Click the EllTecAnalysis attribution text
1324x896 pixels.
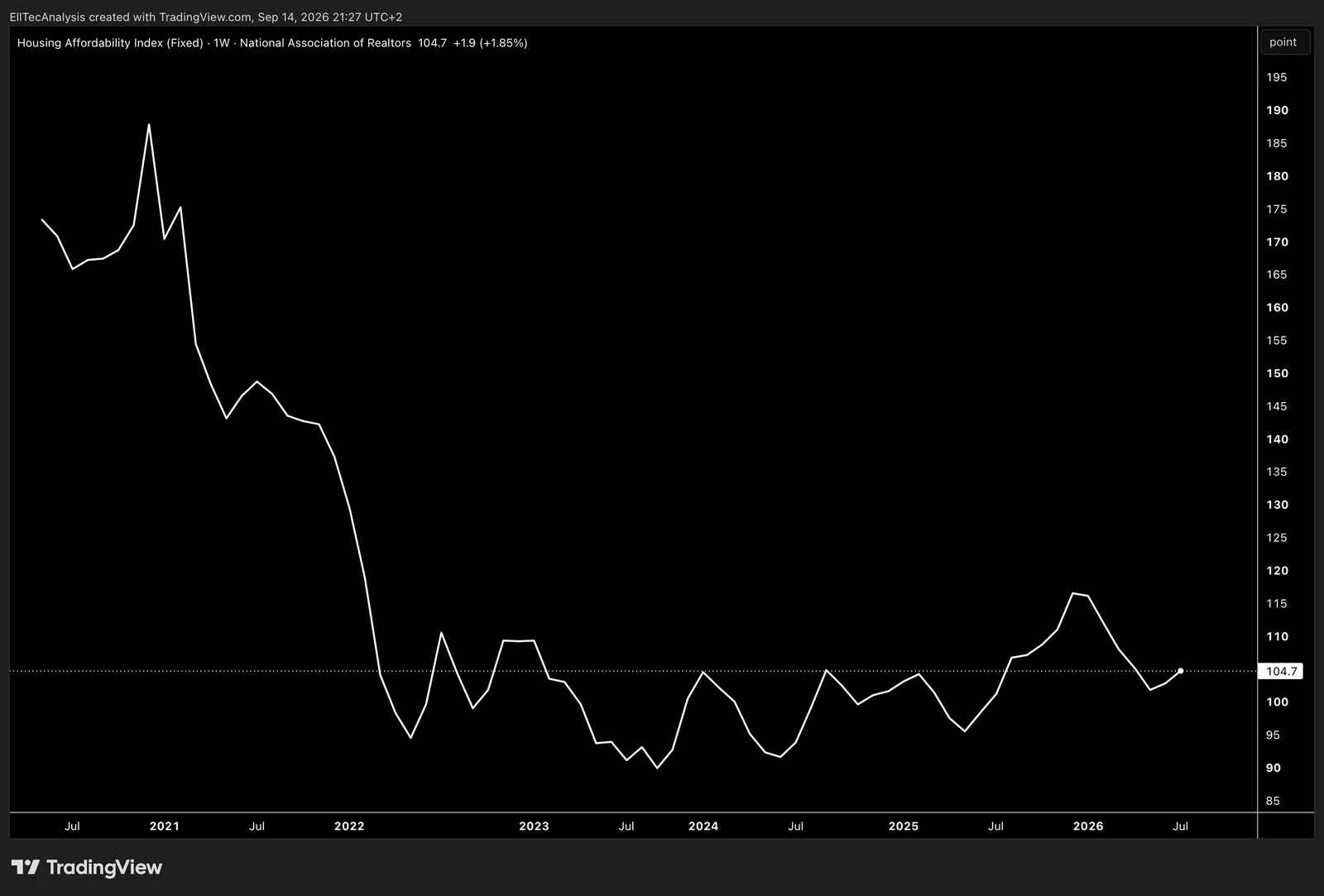[x=205, y=17]
